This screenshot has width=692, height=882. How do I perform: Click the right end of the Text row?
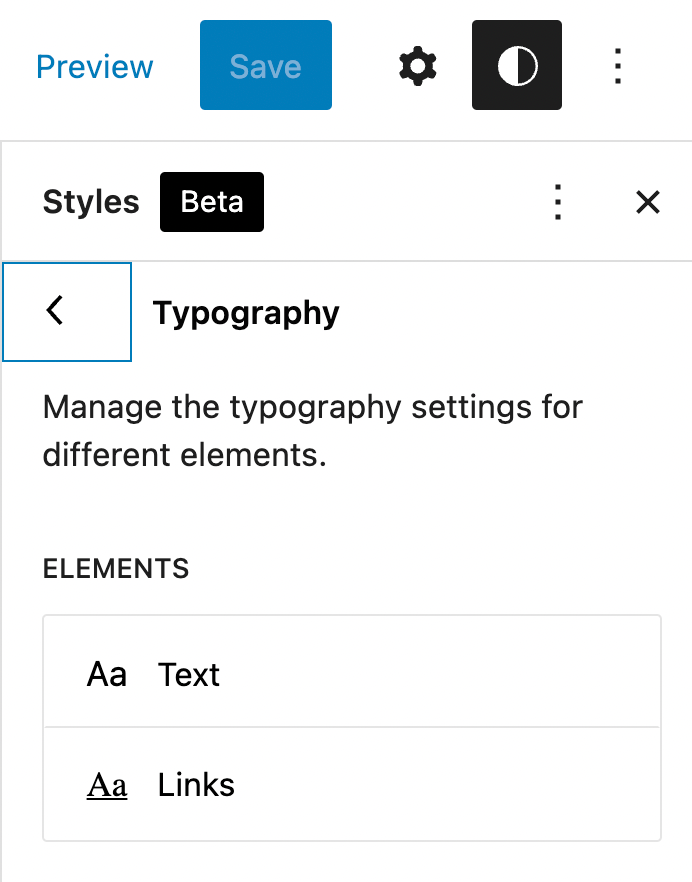[620, 675]
